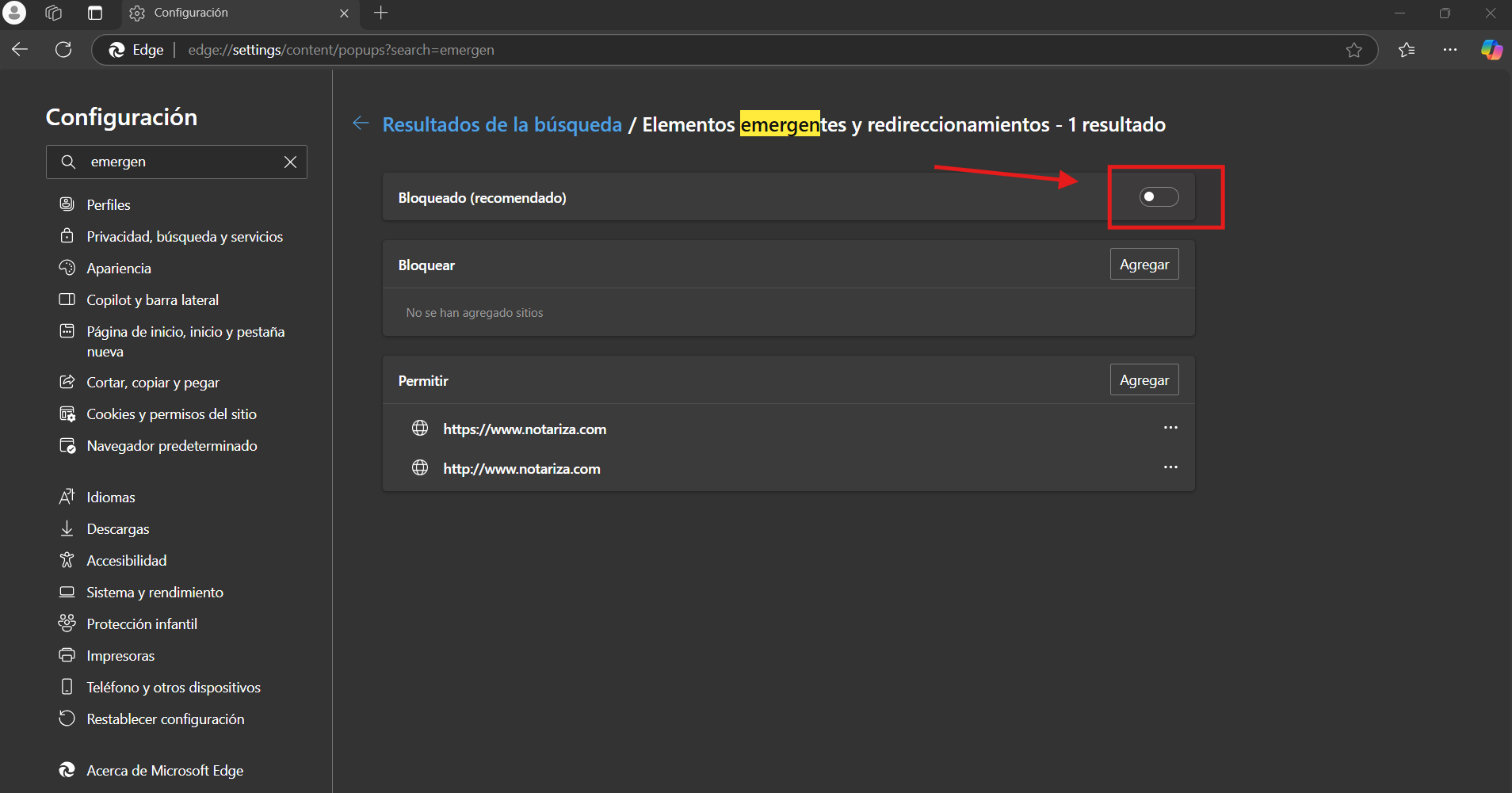Open the Perfiles settings section
Viewport: 1512px width, 793px height.
[108, 204]
